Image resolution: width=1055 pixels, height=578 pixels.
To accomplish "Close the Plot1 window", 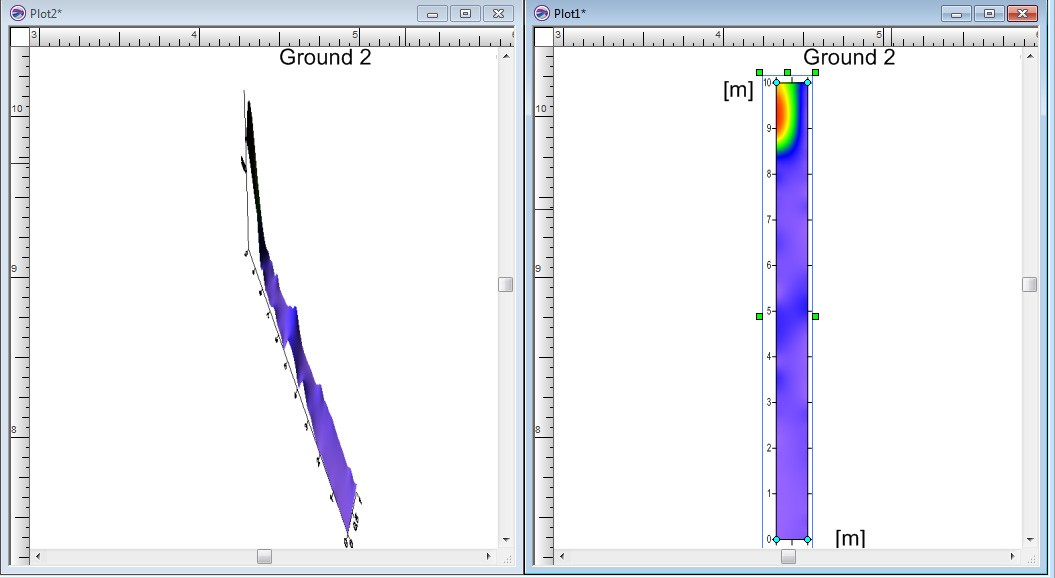I will point(1020,13).
